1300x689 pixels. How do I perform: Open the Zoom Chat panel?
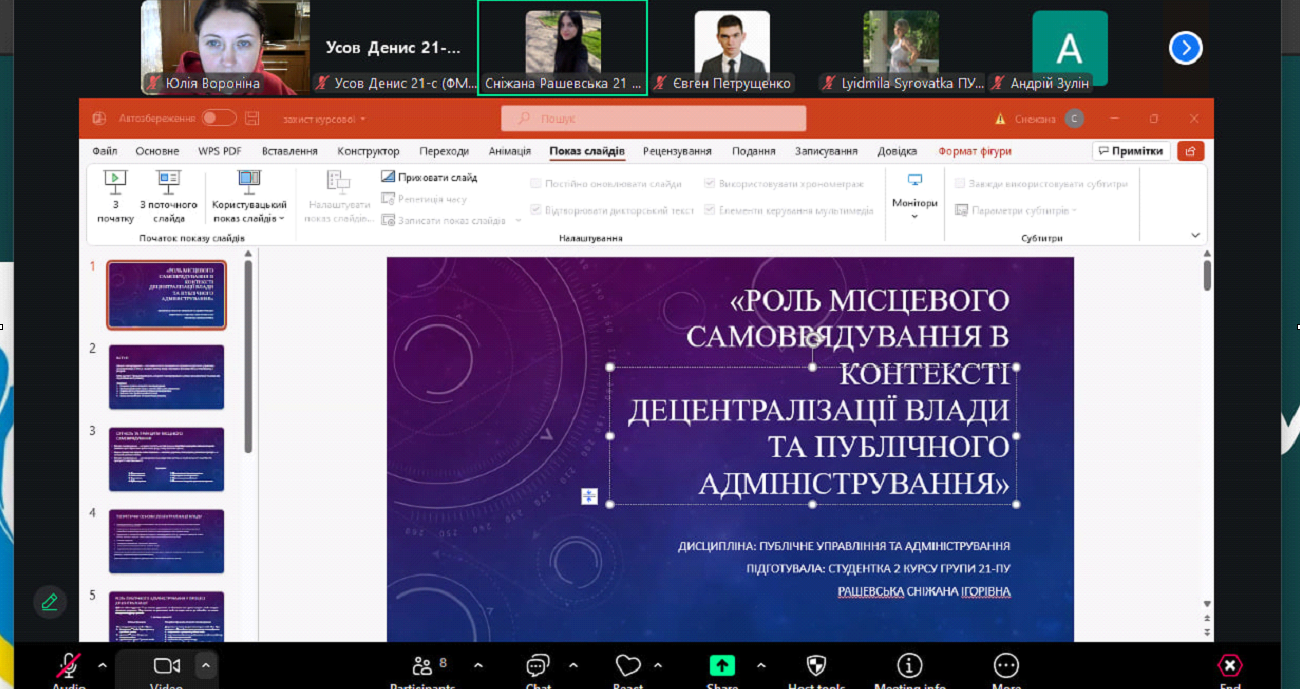[538, 666]
